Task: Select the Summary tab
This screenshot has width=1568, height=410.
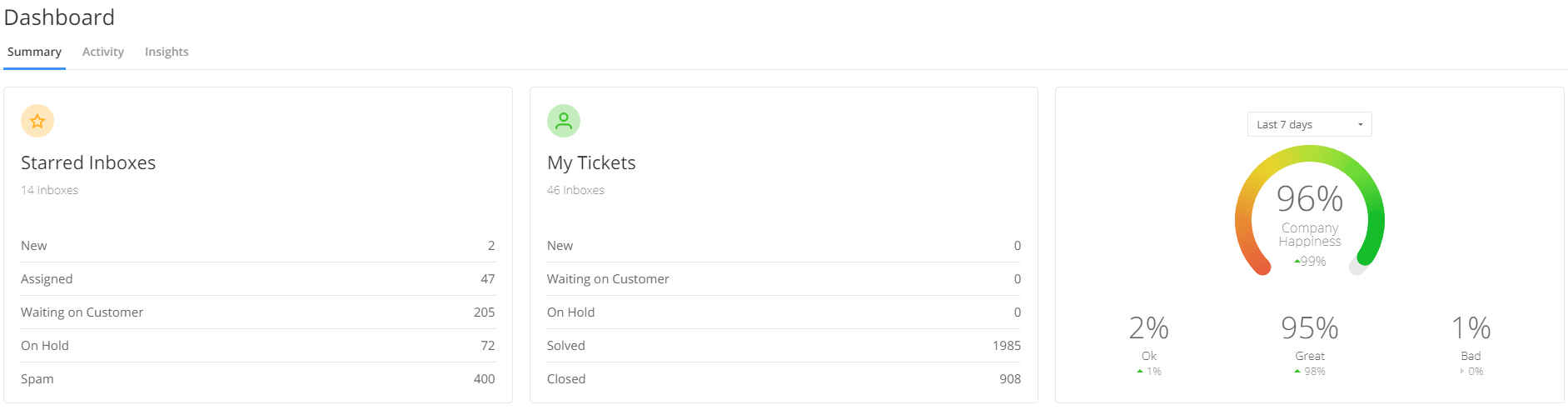Action: pos(34,52)
